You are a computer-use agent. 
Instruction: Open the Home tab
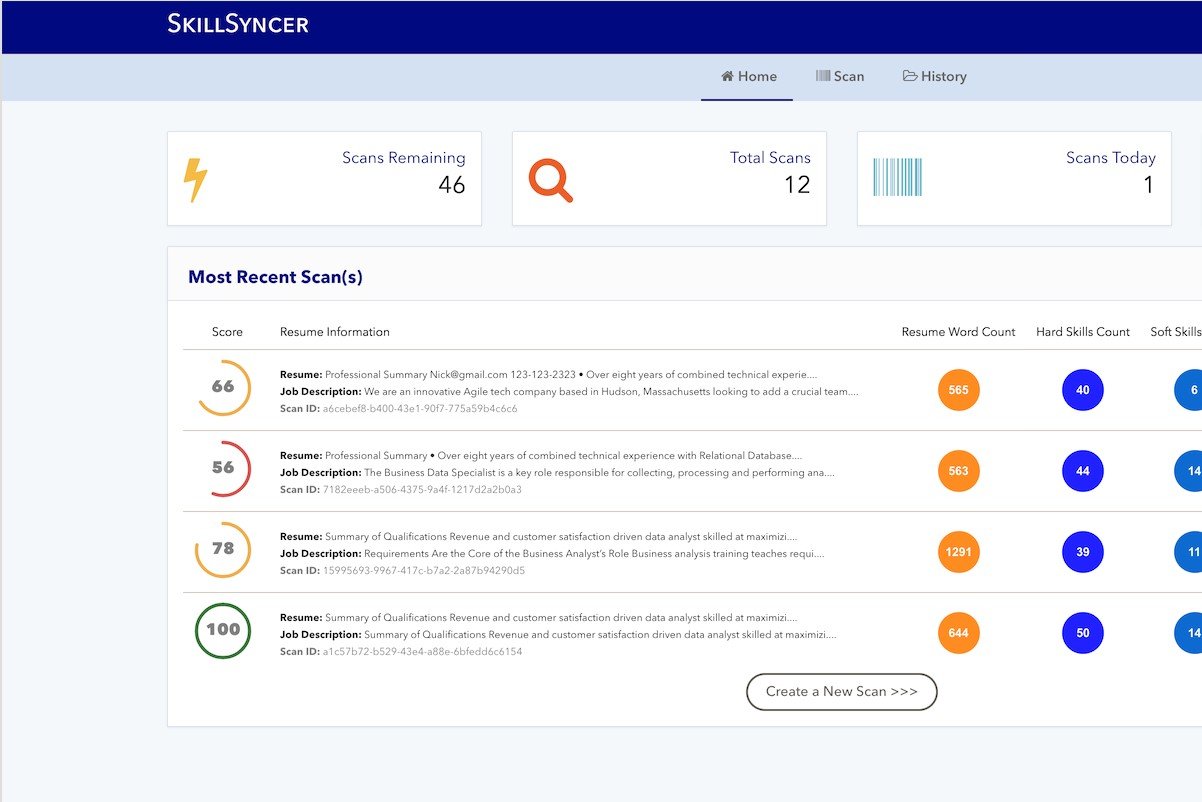tap(748, 76)
